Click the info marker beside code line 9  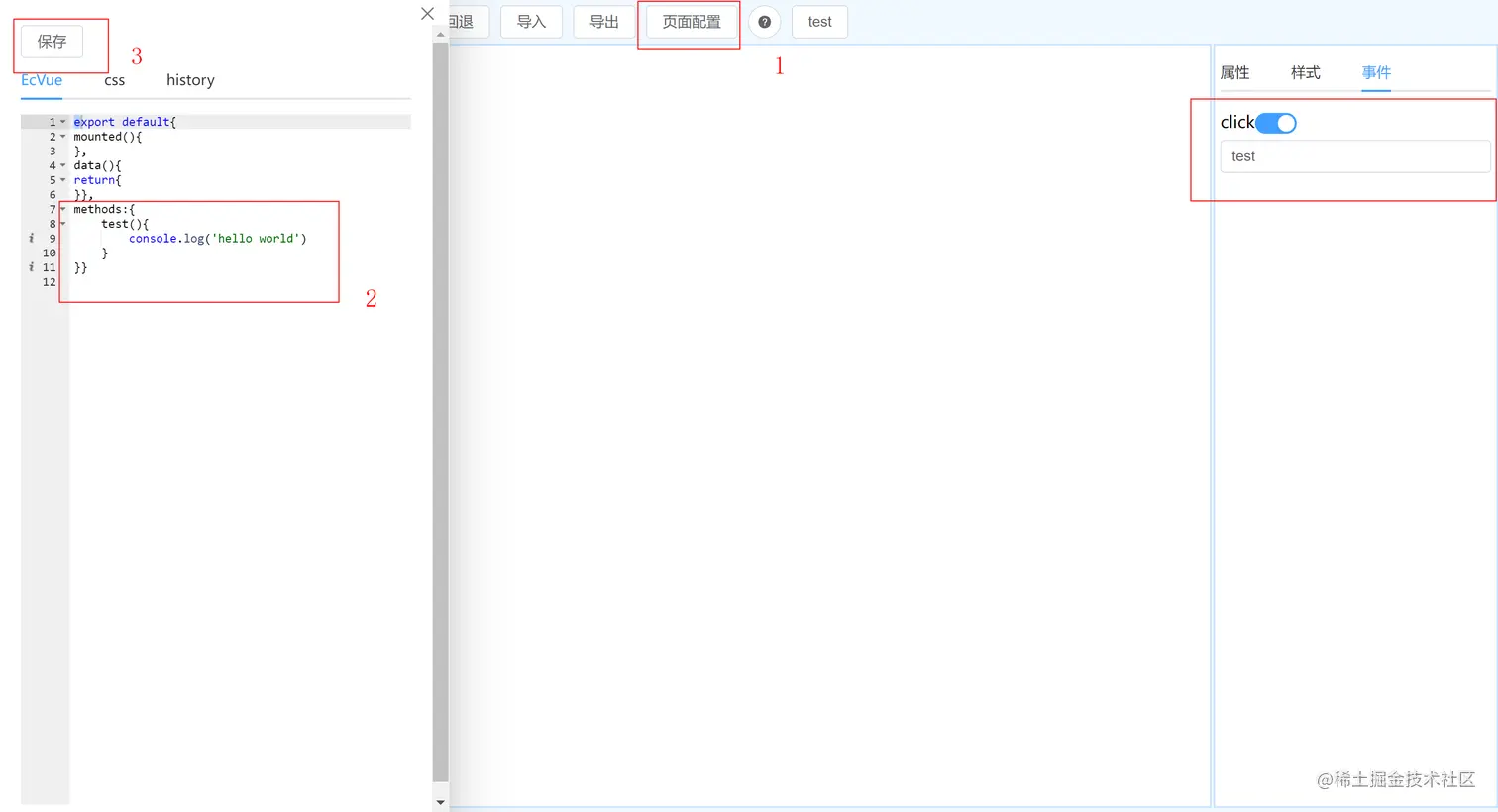[x=31, y=238]
